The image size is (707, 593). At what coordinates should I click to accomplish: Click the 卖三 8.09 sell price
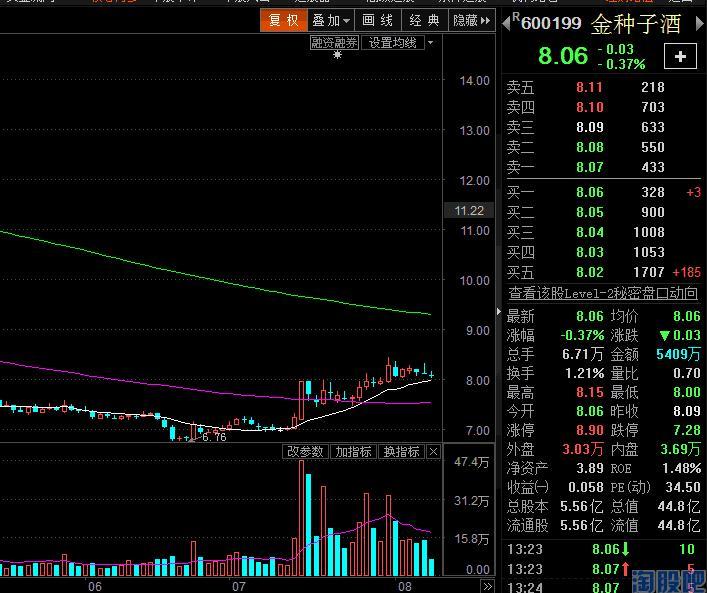click(x=590, y=127)
